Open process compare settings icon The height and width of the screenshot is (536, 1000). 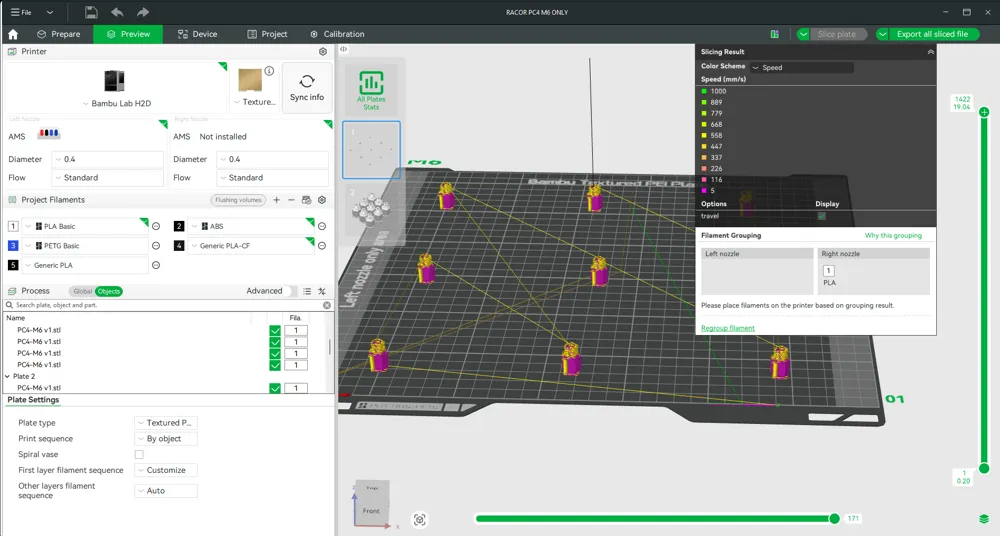click(322, 291)
